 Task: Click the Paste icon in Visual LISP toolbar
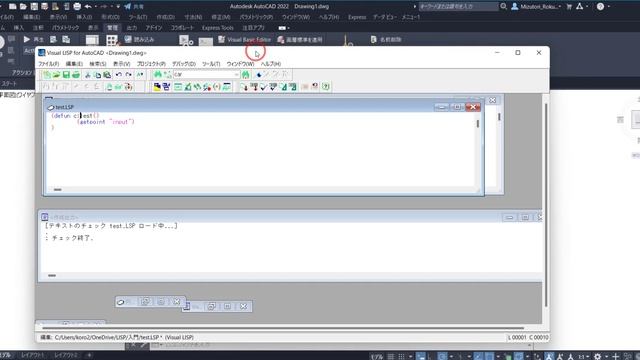click(107, 75)
